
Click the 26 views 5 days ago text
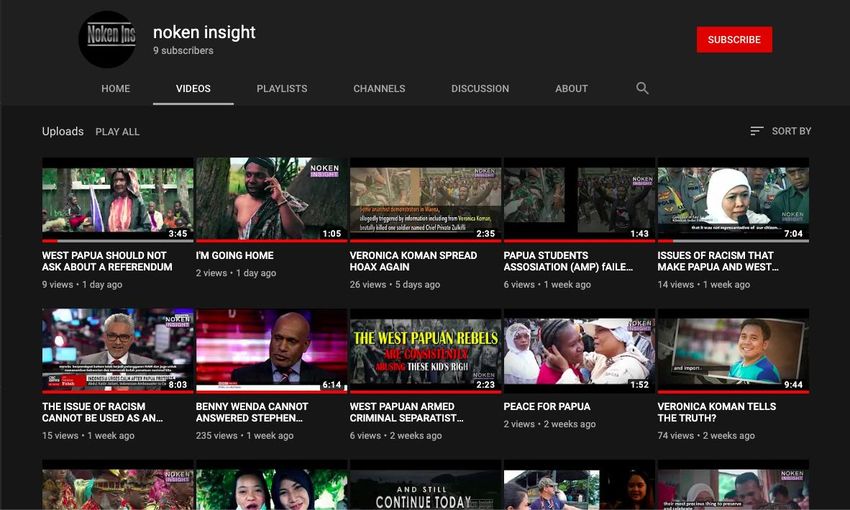(x=395, y=285)
